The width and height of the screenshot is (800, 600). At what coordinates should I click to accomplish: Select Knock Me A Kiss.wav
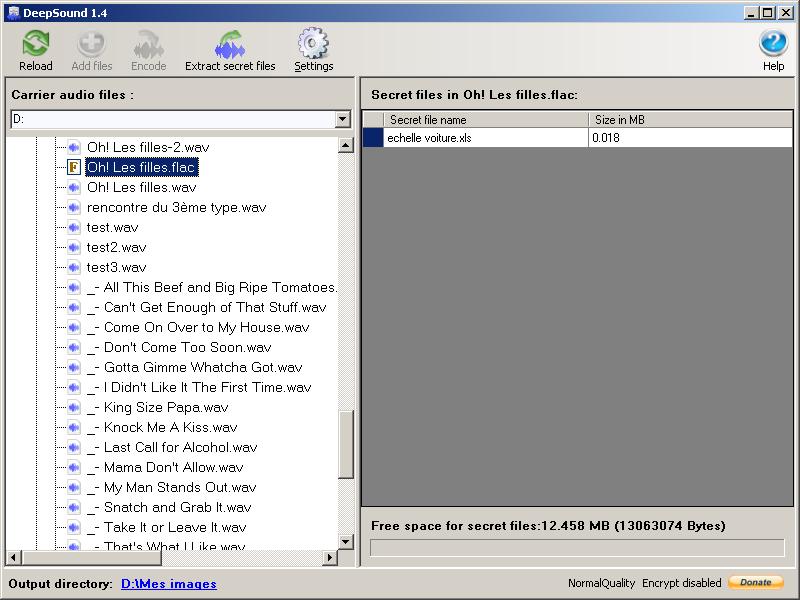coord(162,427)
